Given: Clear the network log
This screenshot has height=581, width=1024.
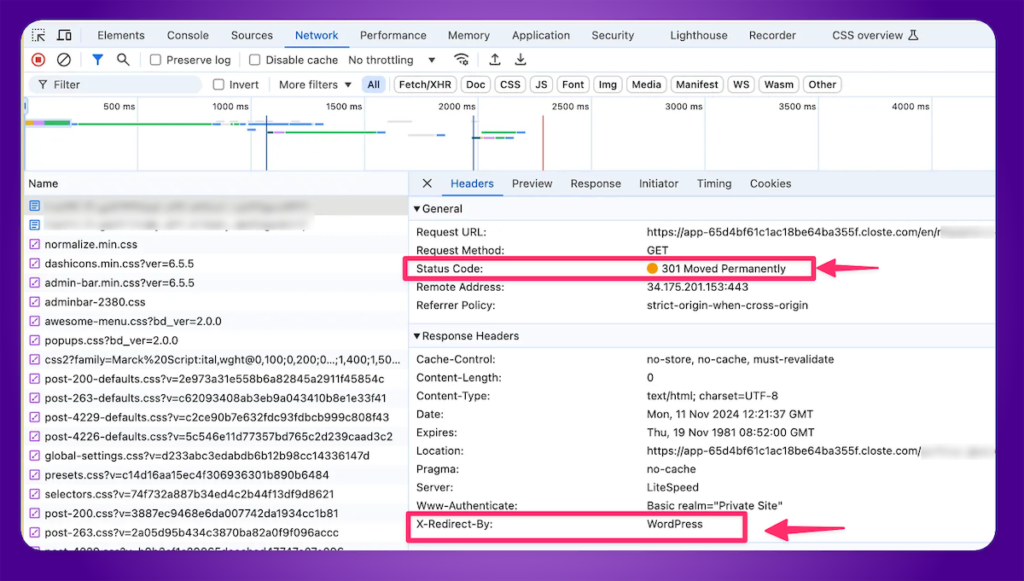Looking at the screenshot, I should coord(66,59).
